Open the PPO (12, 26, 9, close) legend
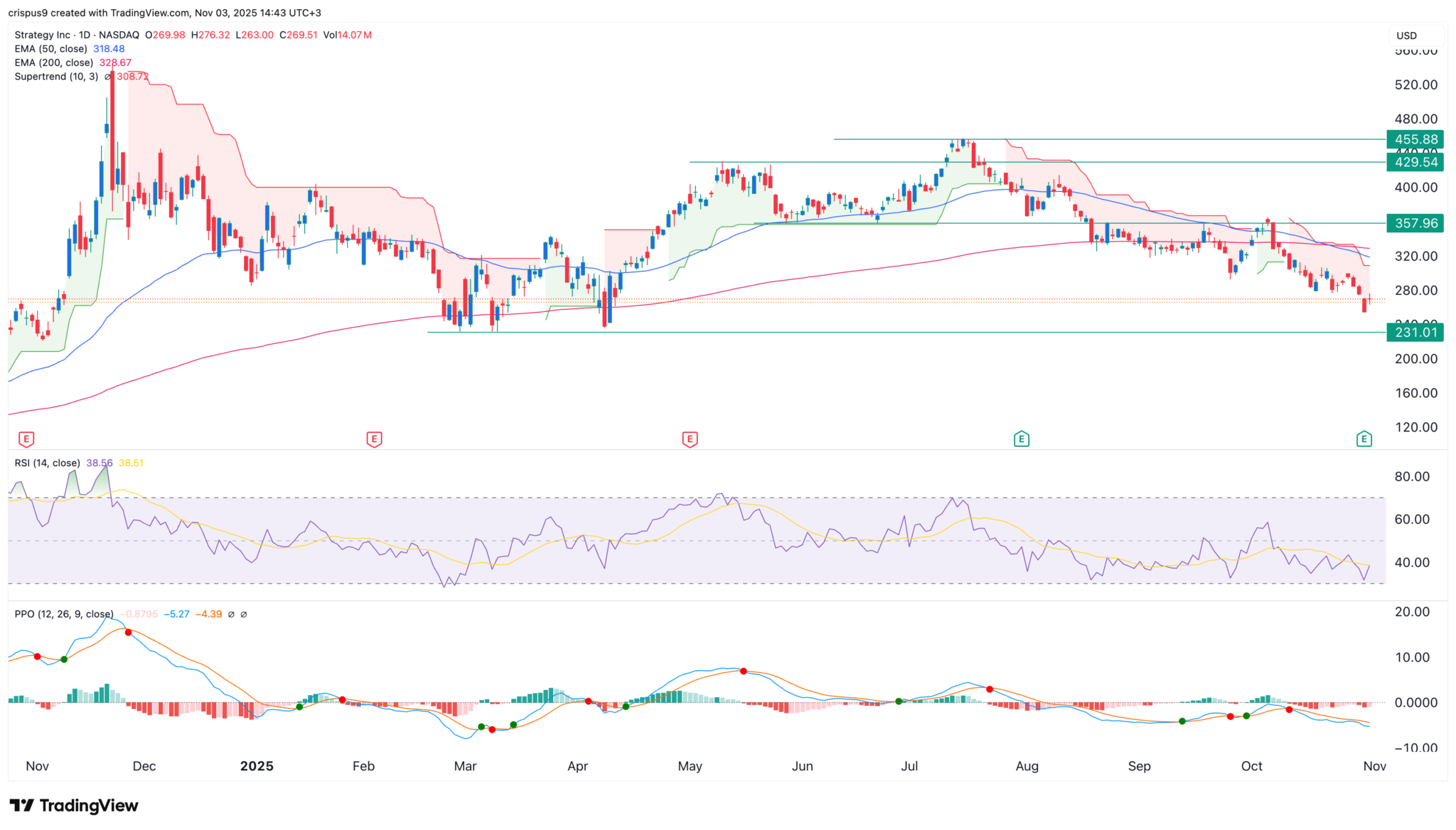1456x830 pixels. point(64,614)
